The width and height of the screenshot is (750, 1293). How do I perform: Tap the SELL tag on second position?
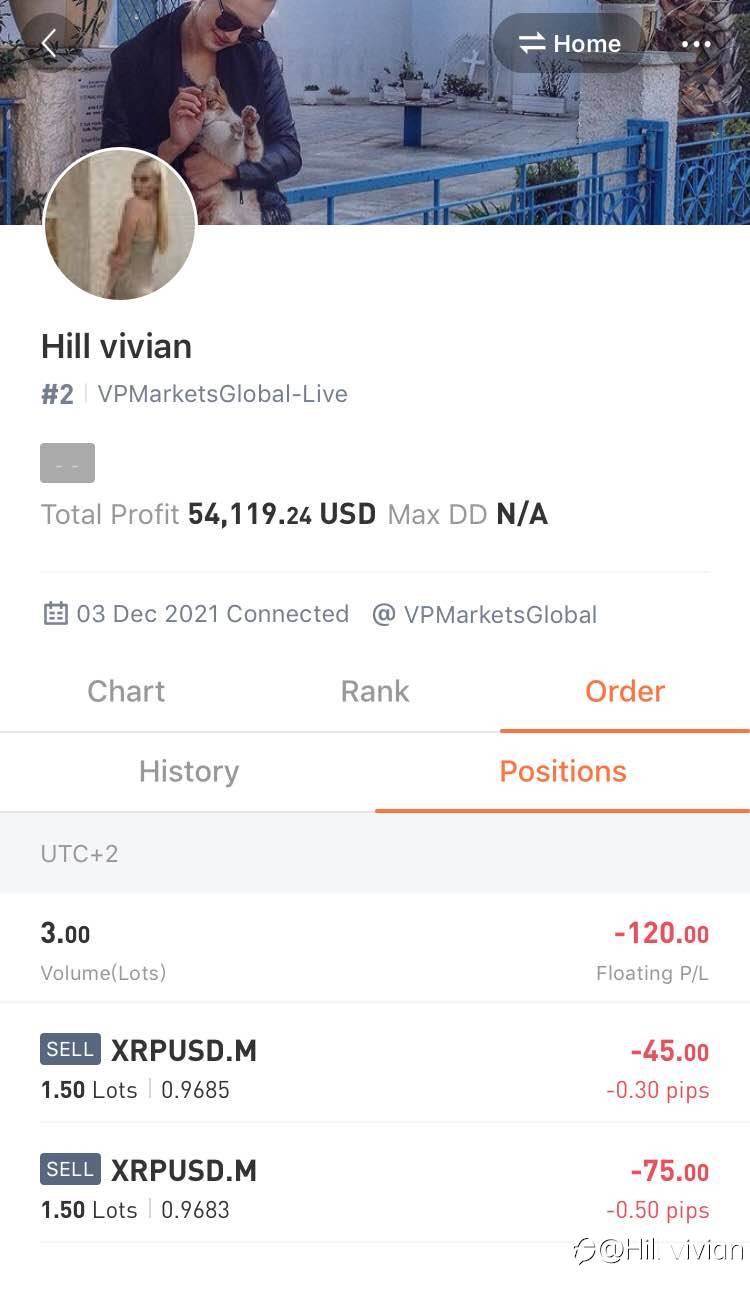pyautogui.click(x=70, y=1169)
